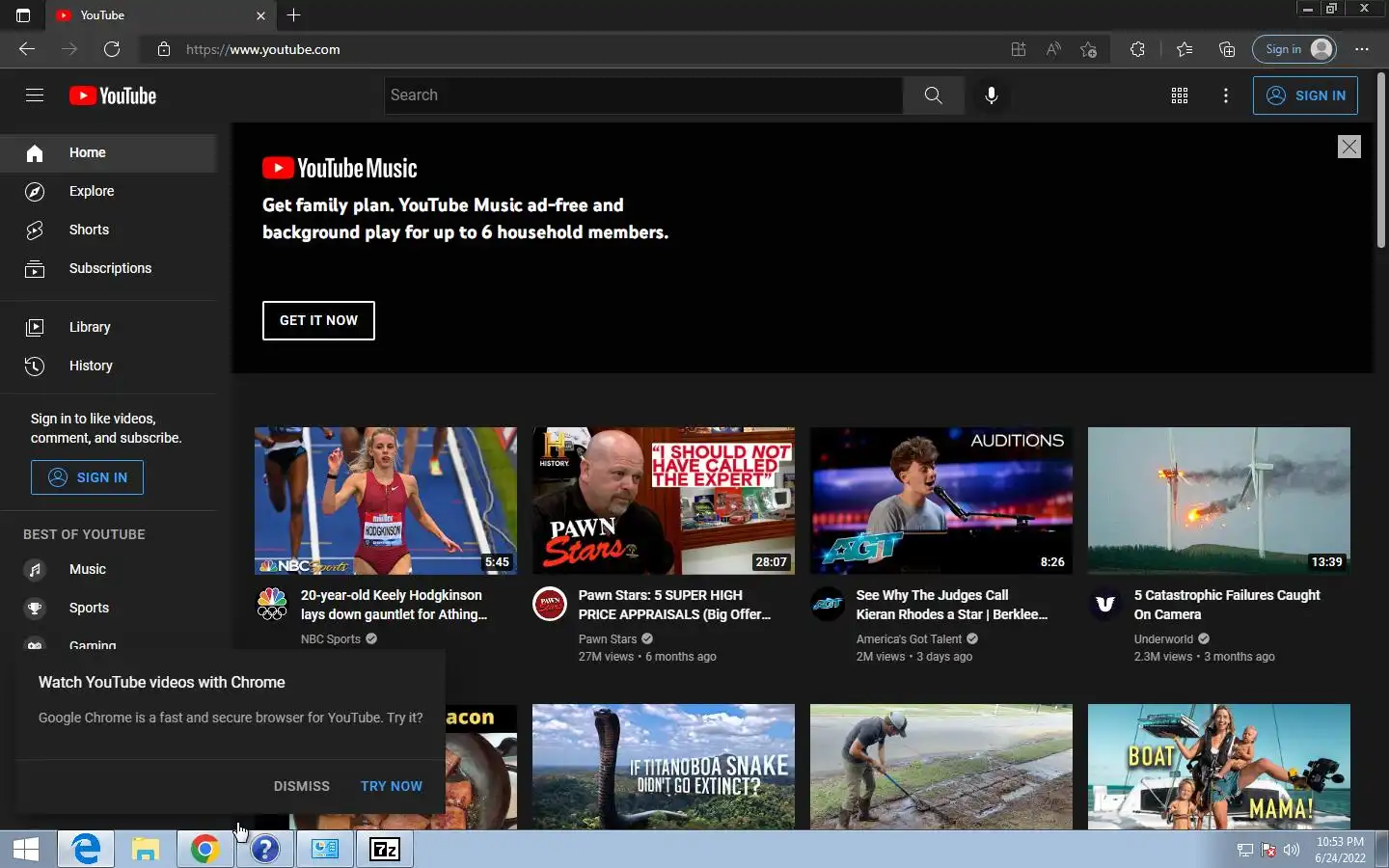Focus the YouTube search field

tap(643, 95)
